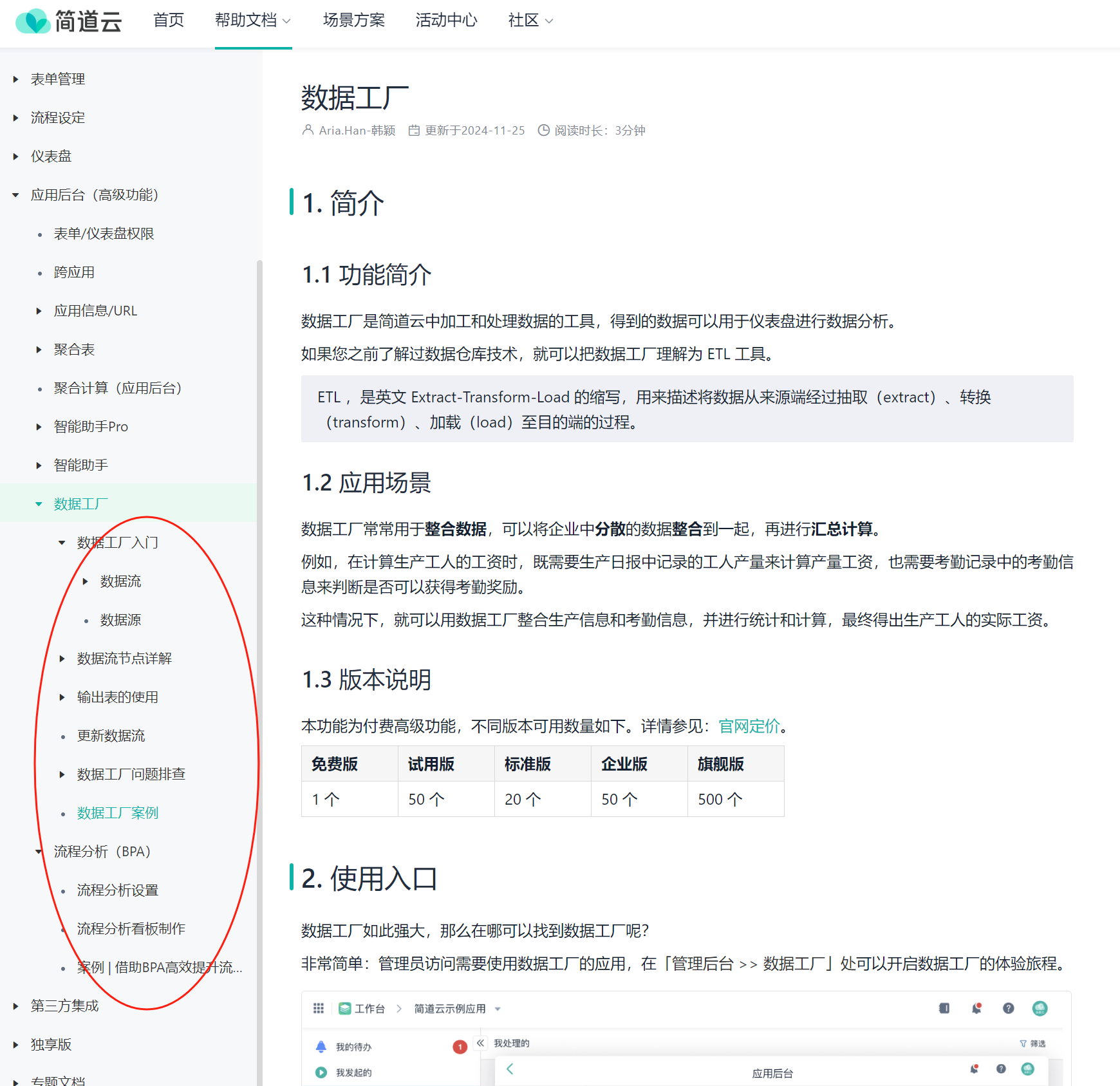
Task: Open the 数据工厂案例 page
Action: coord(118,813)
